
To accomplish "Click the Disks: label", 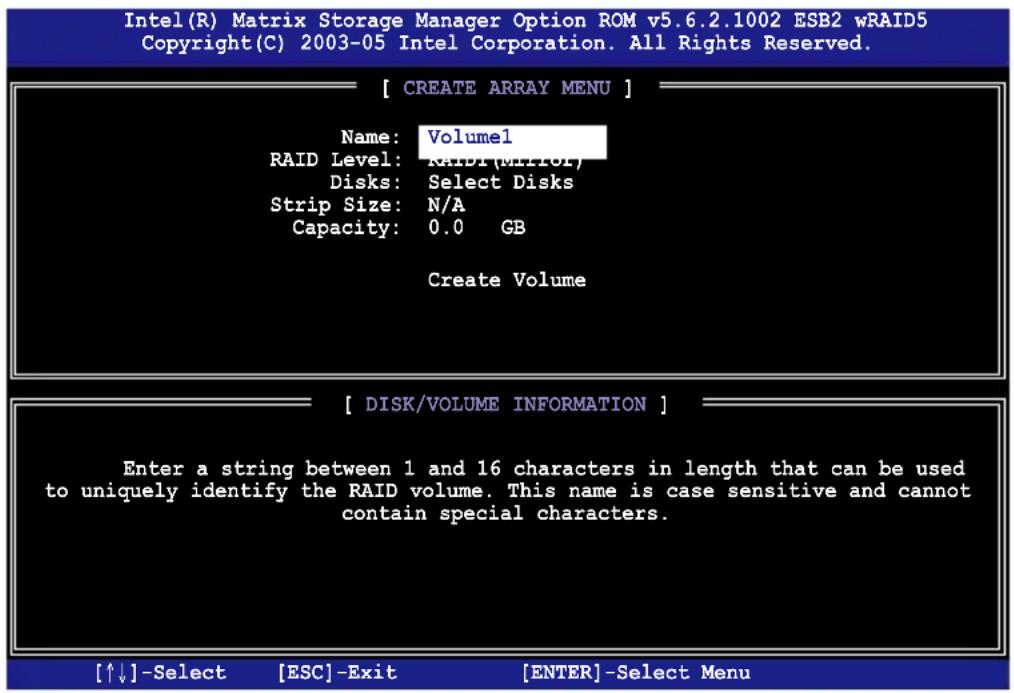I will [x=365, y=182].
